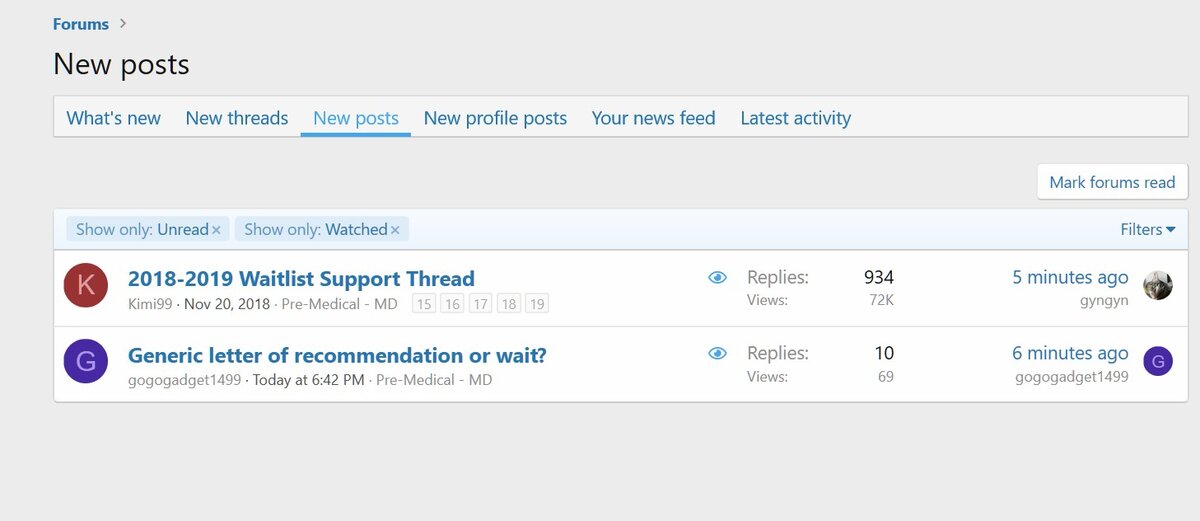Toggle watch eye on Waitlist Support Thread
The width and height of the screenshot is (1200, 521).
click(x=717, y=278)
